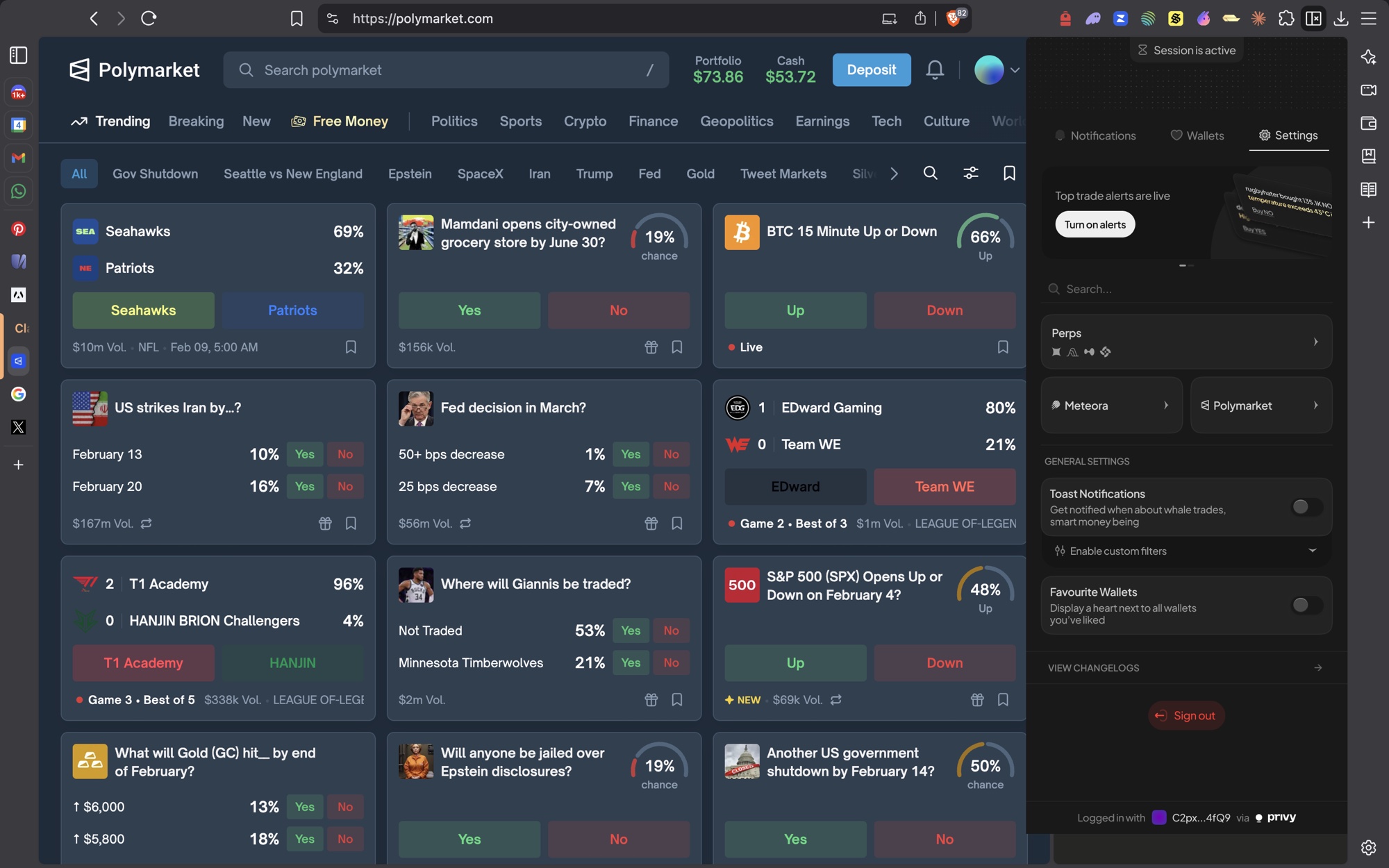The width and height of the screenshot is (1389, 868).
Task: Open the profile avatar dropdown chevron
Action: click(1015, 69)
